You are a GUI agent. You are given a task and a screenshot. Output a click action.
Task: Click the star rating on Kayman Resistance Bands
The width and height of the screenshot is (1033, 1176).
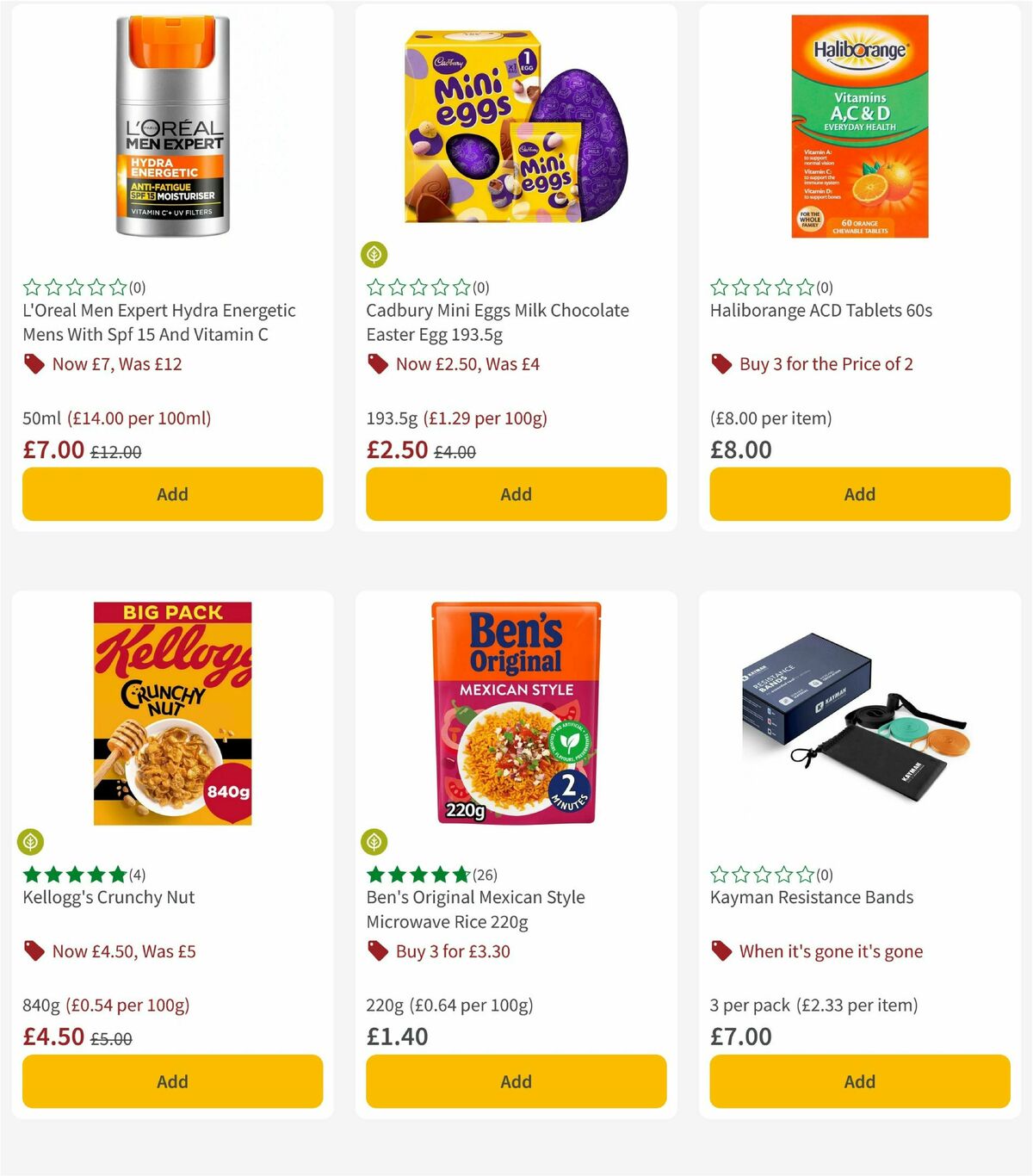click(761, 873)
